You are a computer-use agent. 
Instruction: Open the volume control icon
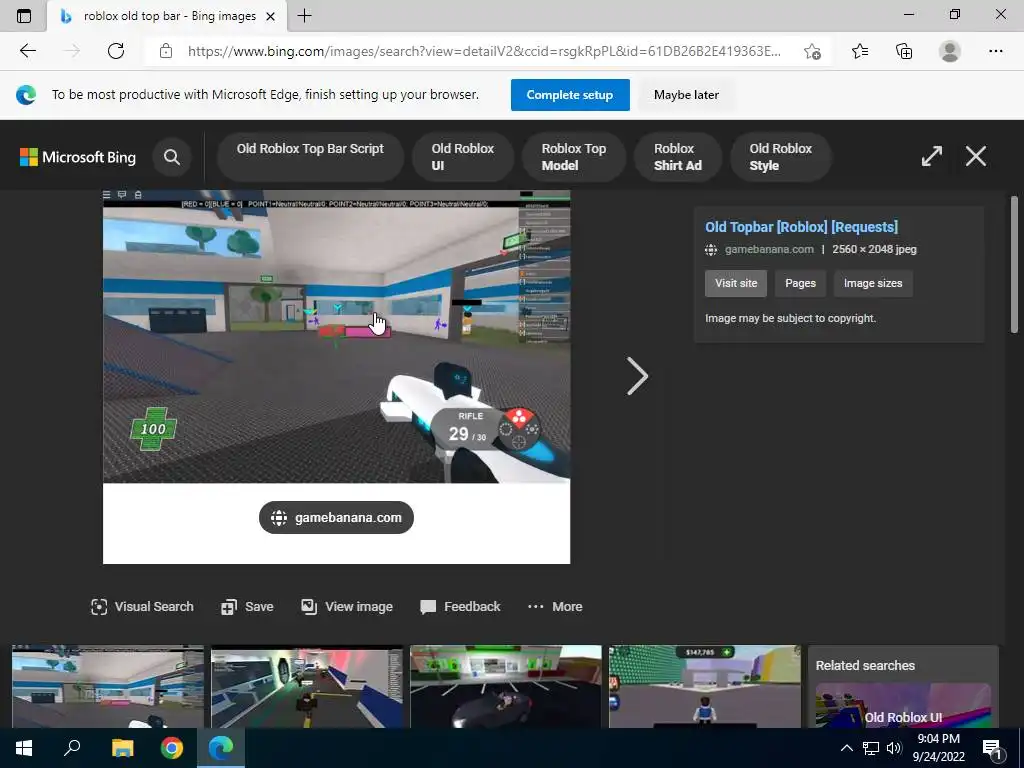coord(894,748)
